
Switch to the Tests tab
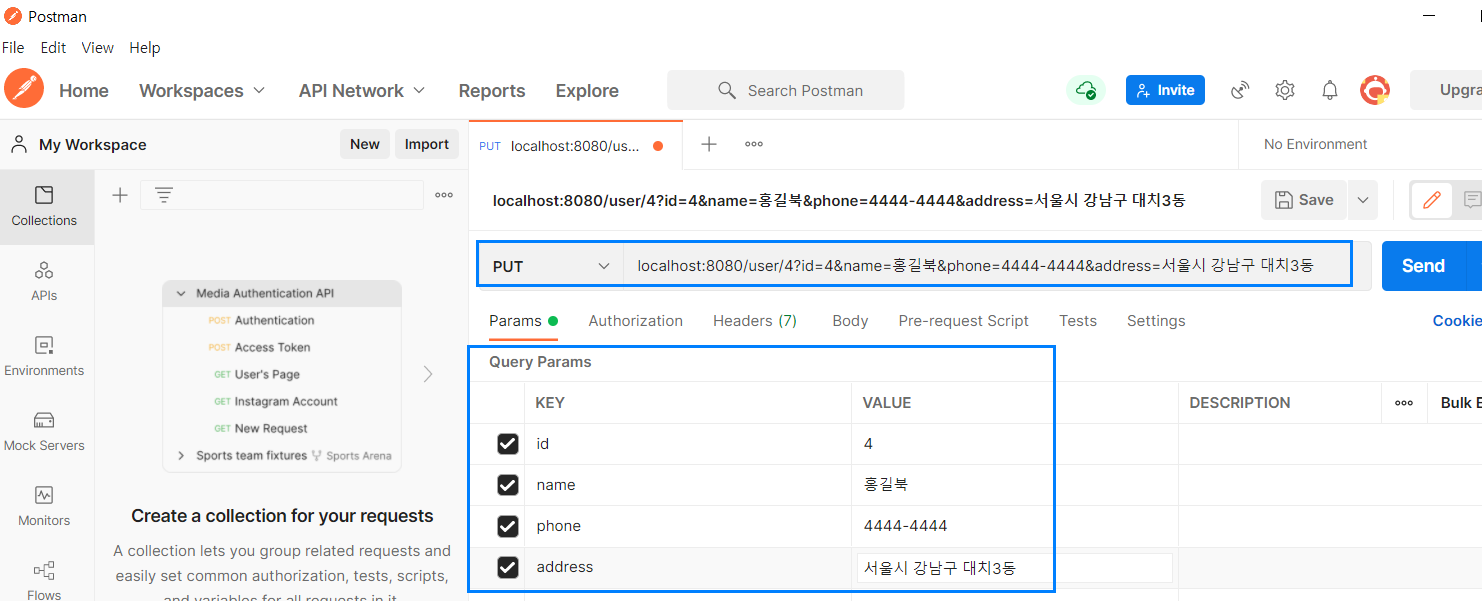point(1078,321)
